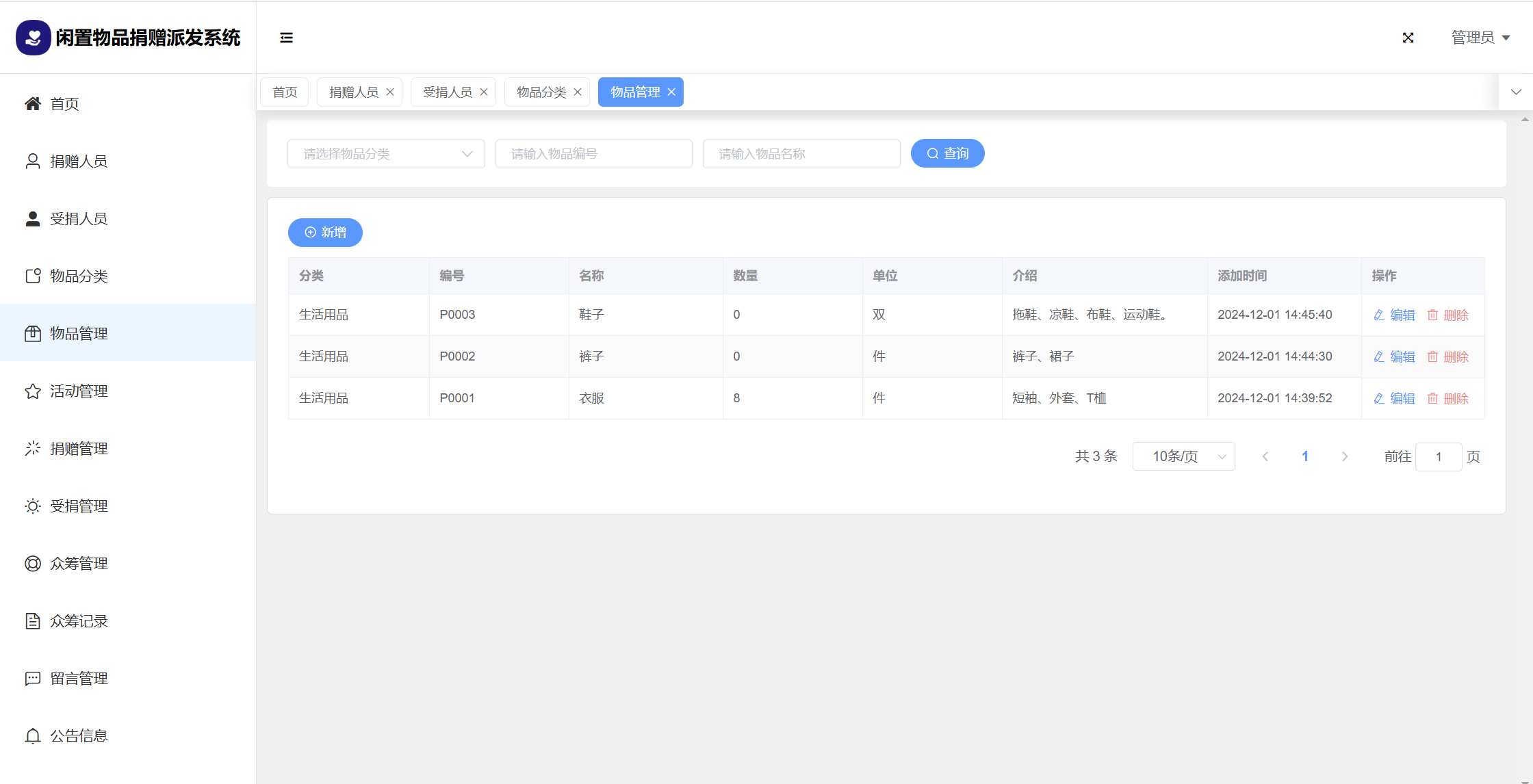Edit the 鞋子 P0003 row
This screenshot has height=784, width=1533.
coord(1394,315)
